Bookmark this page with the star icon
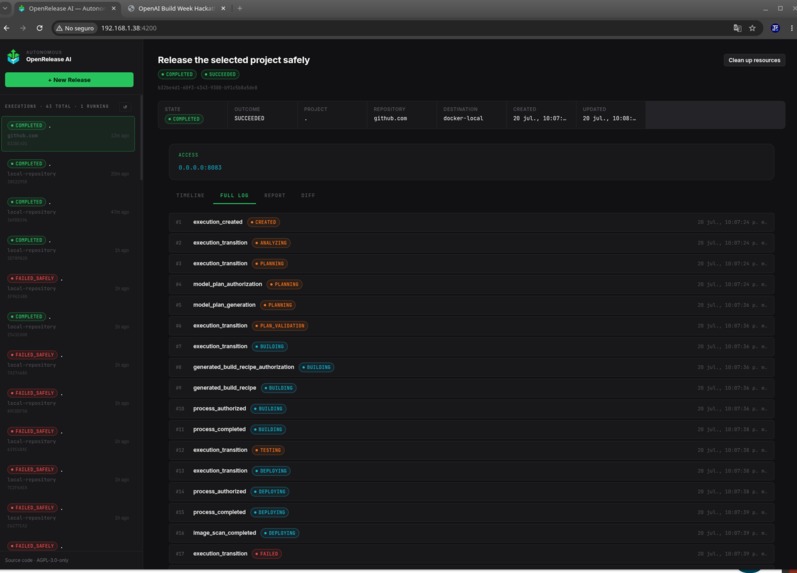797x573 pixels. click(x=752, y=28)
